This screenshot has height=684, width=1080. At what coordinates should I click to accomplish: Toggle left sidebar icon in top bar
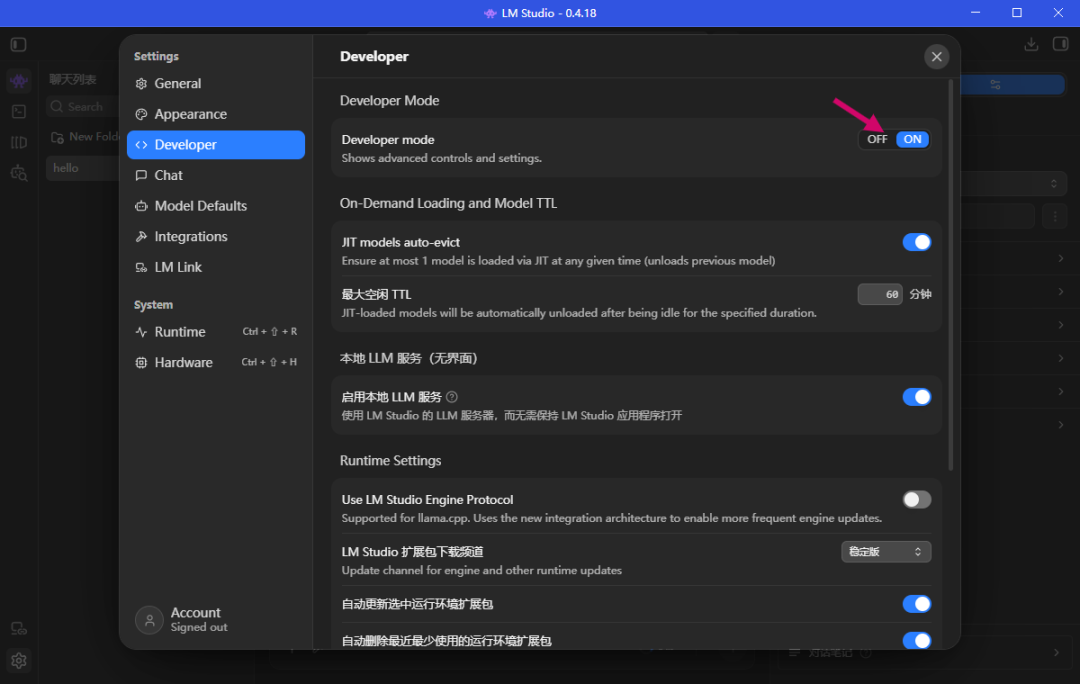pyautogui.click(x=19, y=45)
